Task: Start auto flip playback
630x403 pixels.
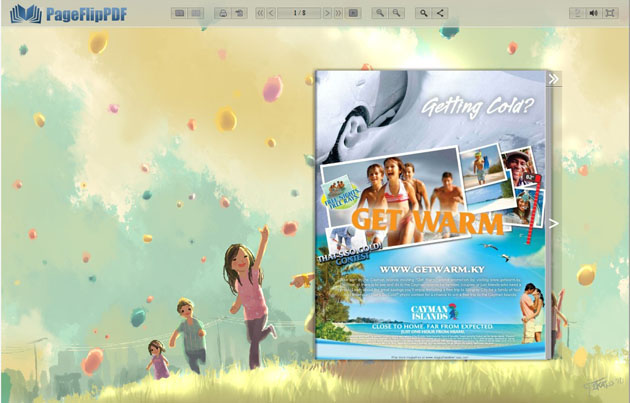Action: pyautogui.click(x=353, y=13)
